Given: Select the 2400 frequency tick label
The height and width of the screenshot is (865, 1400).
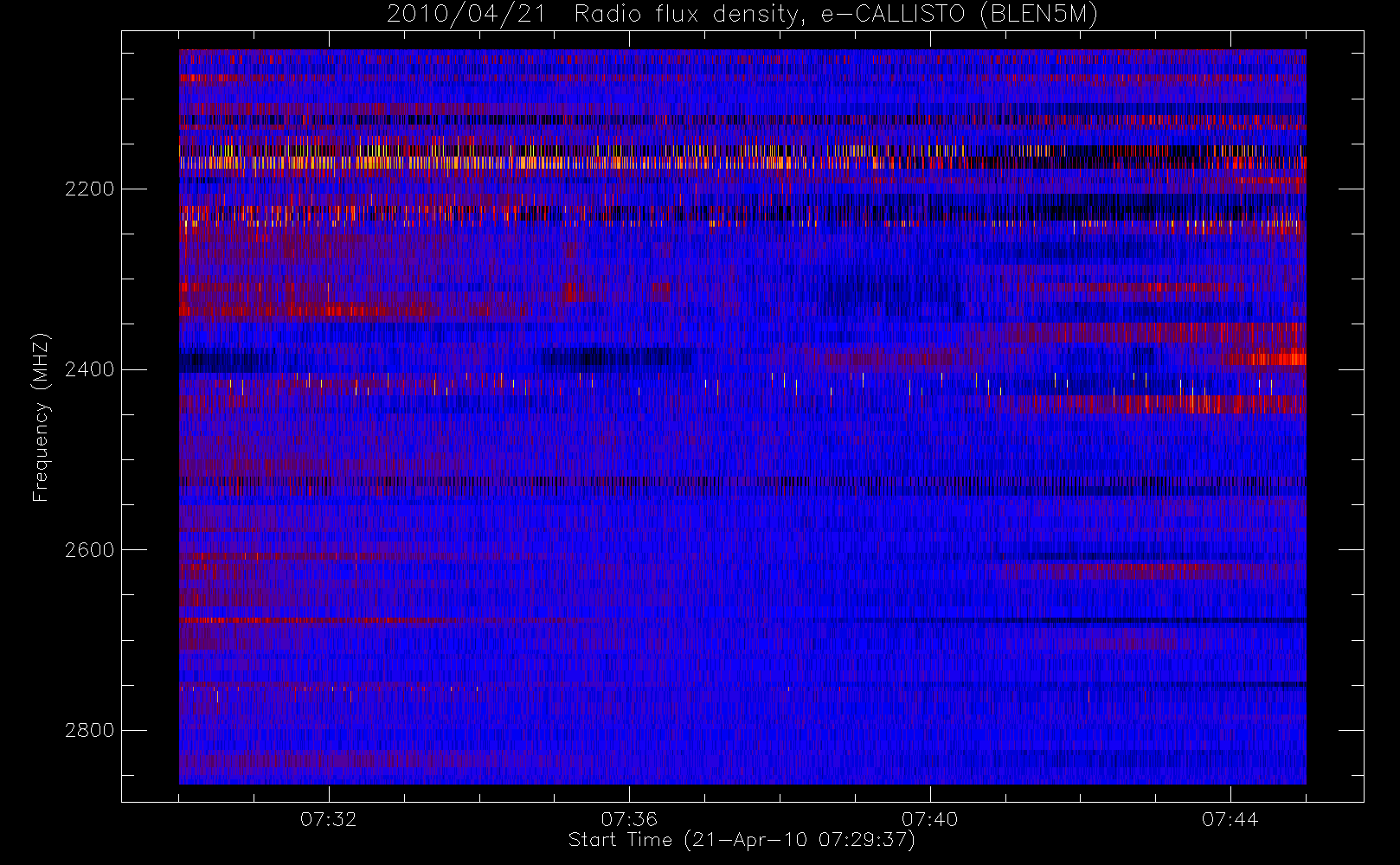Looking at the screenshot, I should (x=89, y=370).
